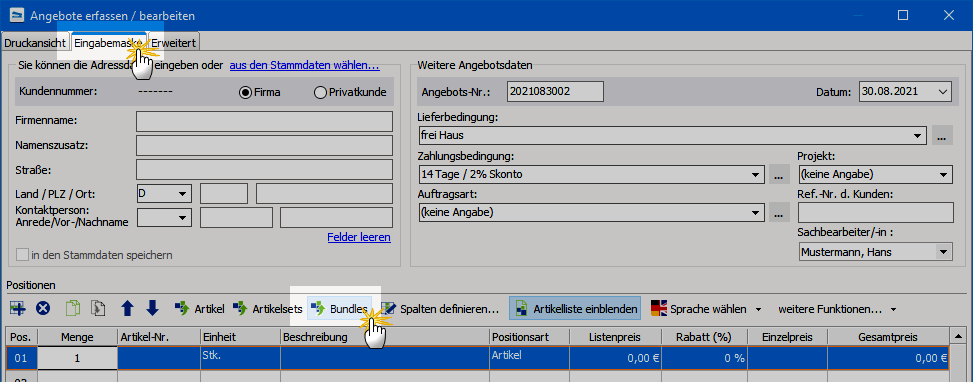973x382 pixels.
Task: Open Sachbearbeiter/-in dropdown list
Action: pyautogui.click(x=944, y=252)
